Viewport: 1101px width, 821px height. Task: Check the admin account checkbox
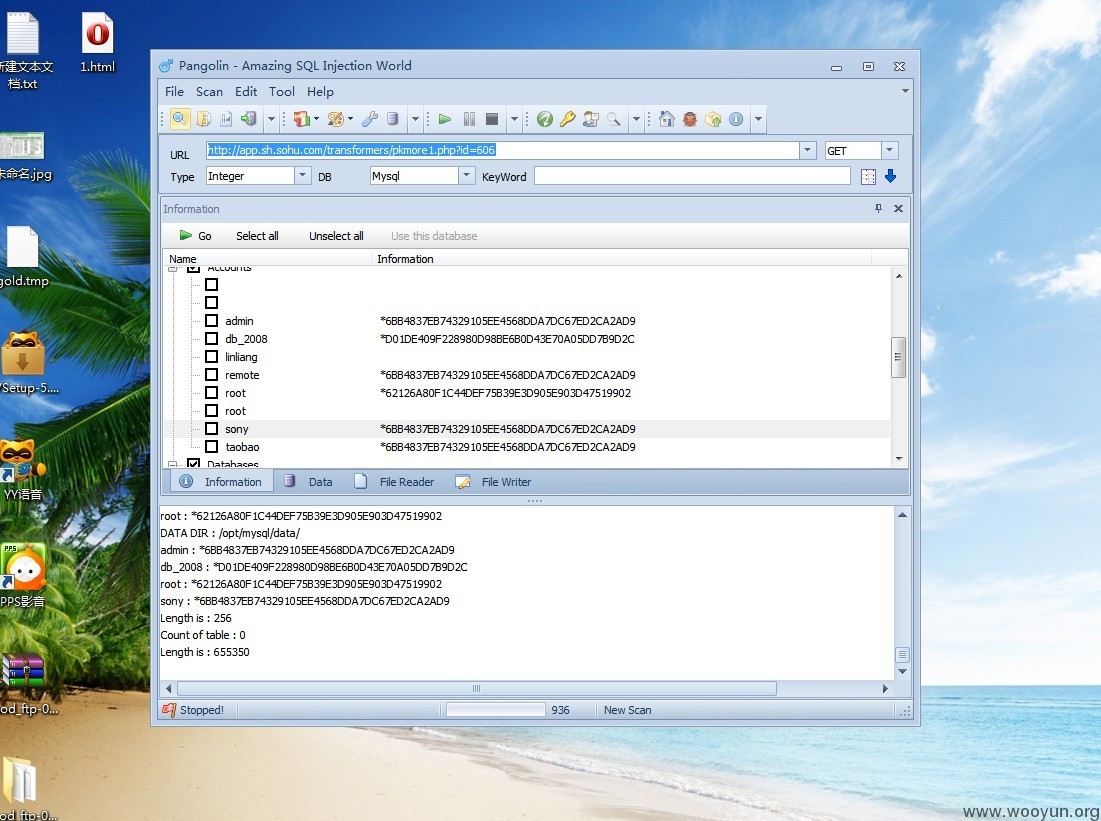coord(211,320)
